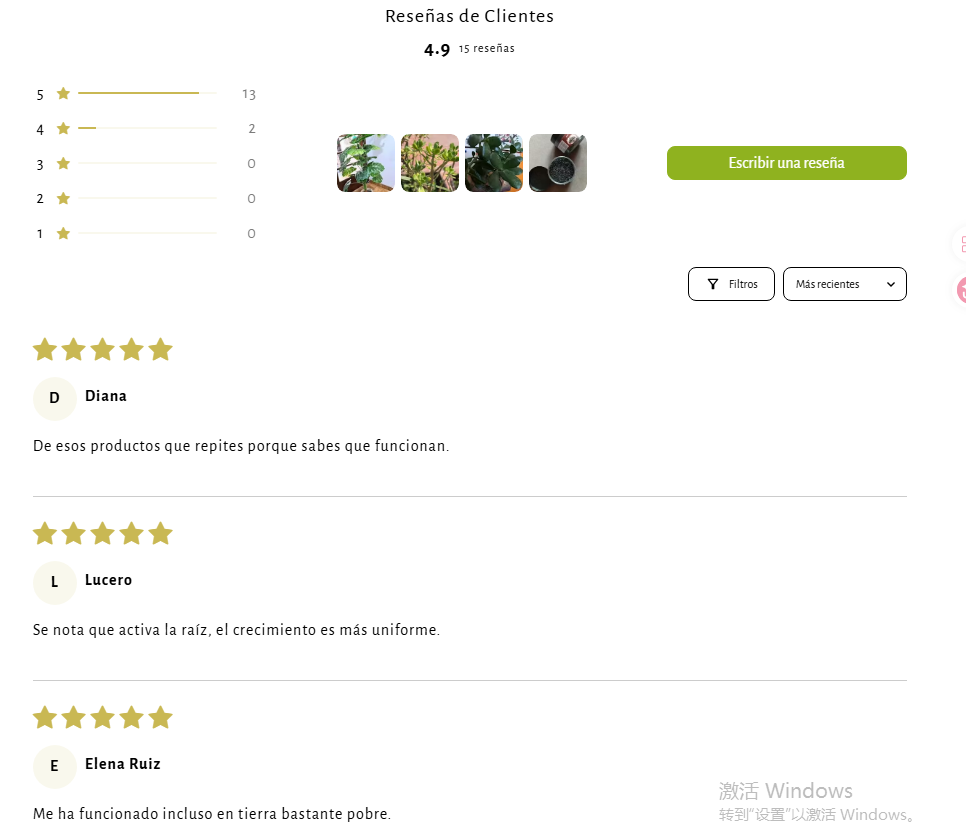The height and width of the screenshot is (837, 966).
Task: Click Diana's round D avatar
Action: [54, 398]
